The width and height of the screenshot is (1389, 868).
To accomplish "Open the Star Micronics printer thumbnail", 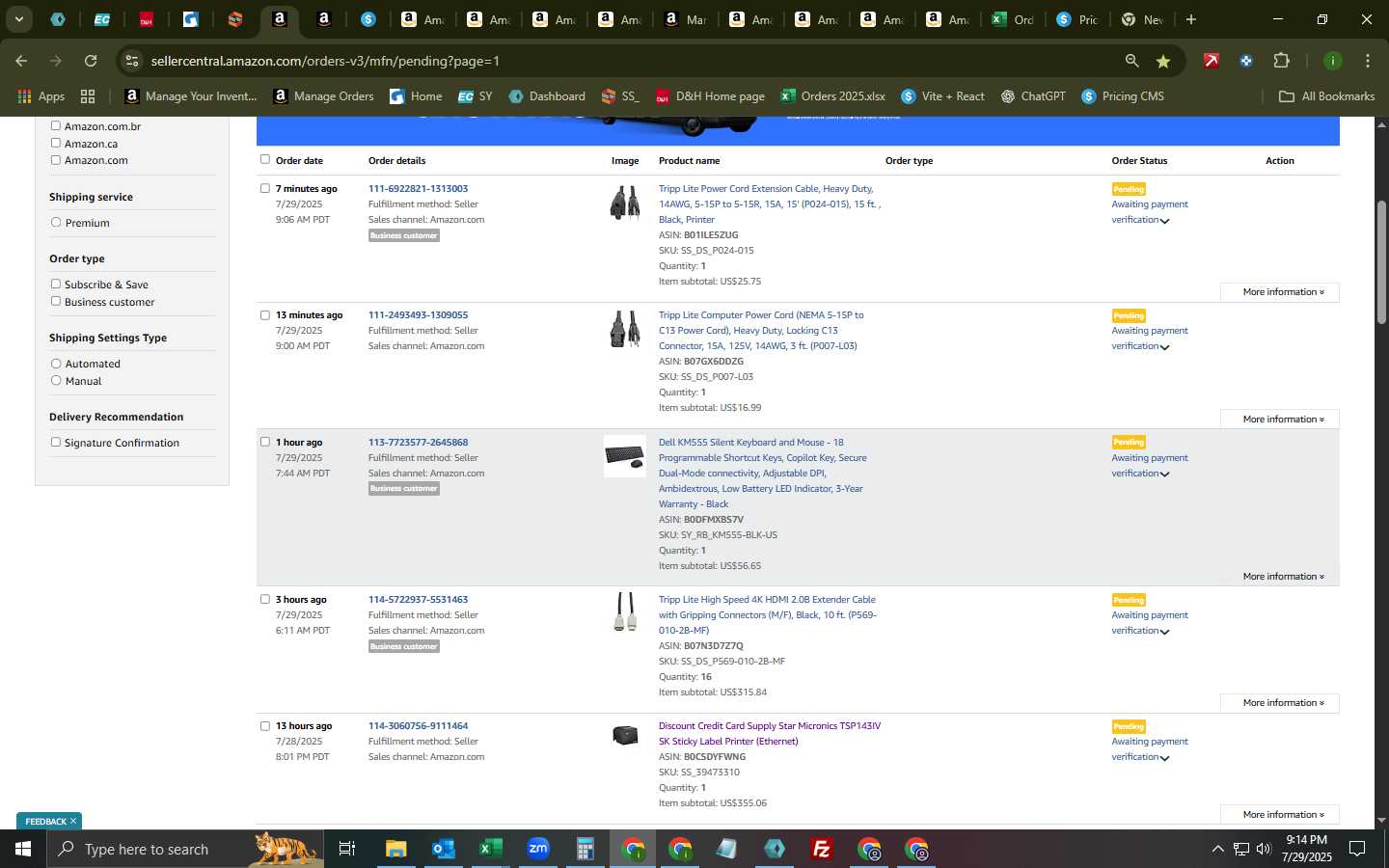I will click(x=625, y=736).
